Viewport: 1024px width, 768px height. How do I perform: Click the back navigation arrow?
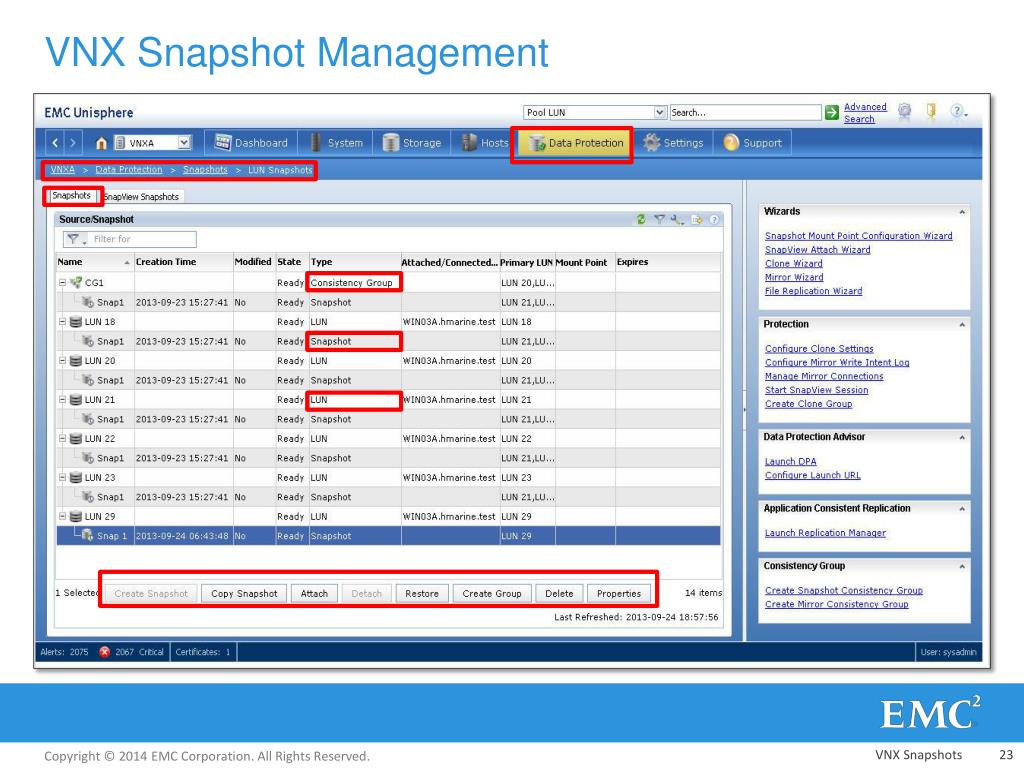tap(56, 142)
